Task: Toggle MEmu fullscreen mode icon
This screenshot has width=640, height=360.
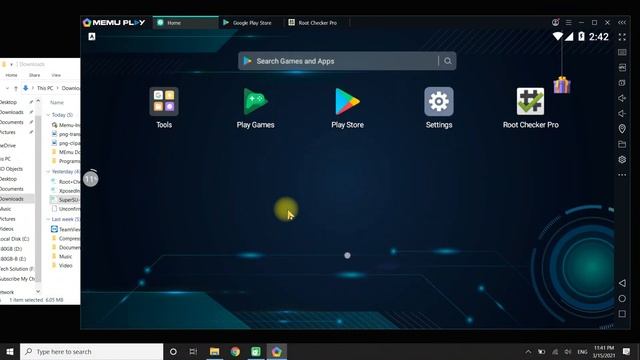Action: (622, 37)
